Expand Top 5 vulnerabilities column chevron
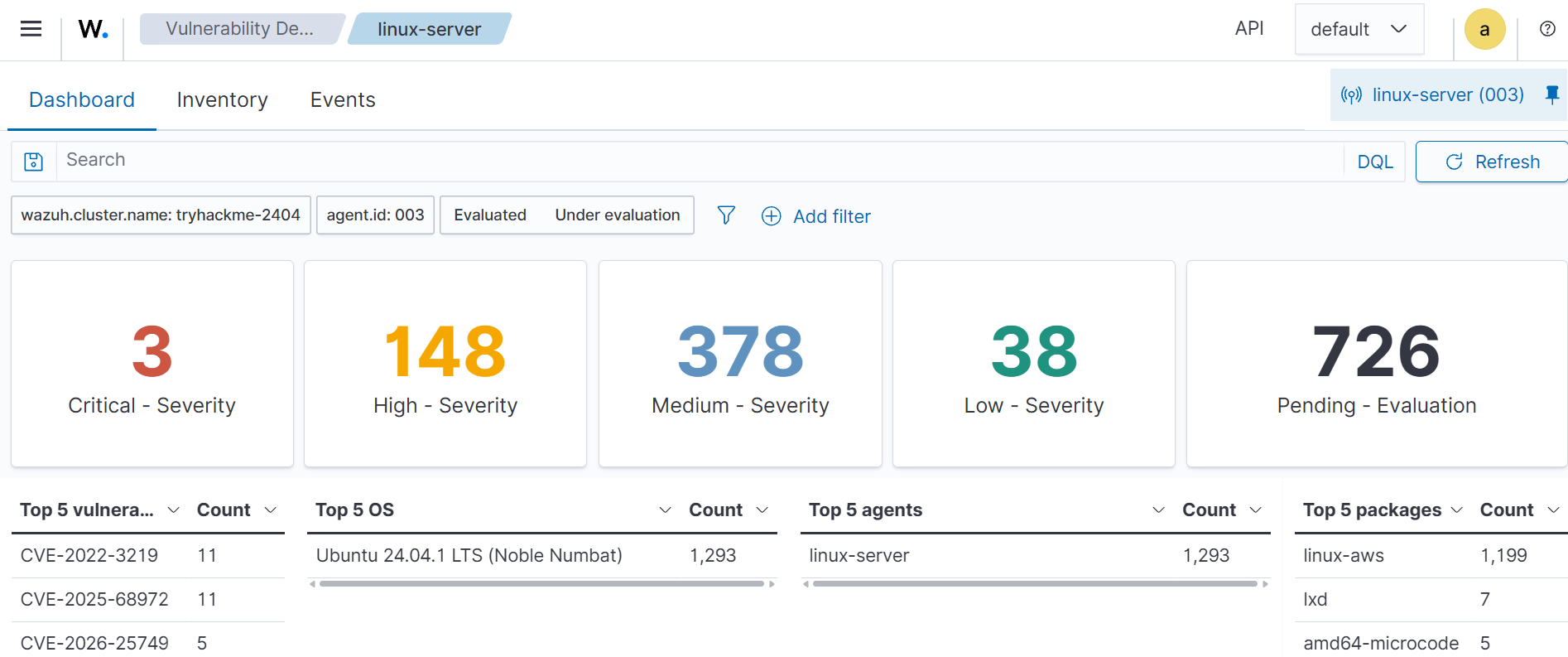 [173, 510]
